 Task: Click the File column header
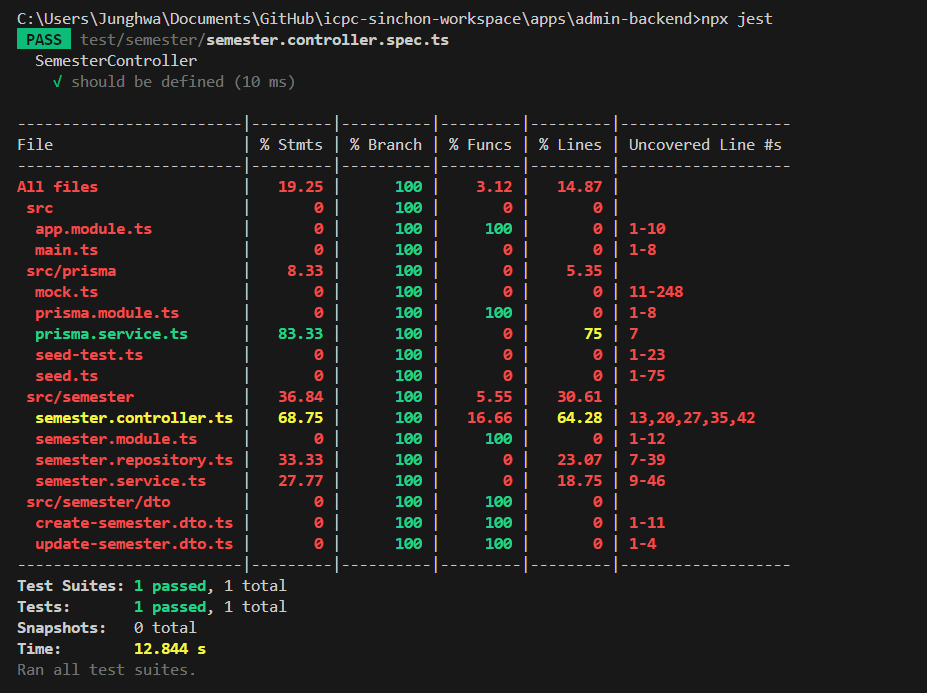pos(35,145)
